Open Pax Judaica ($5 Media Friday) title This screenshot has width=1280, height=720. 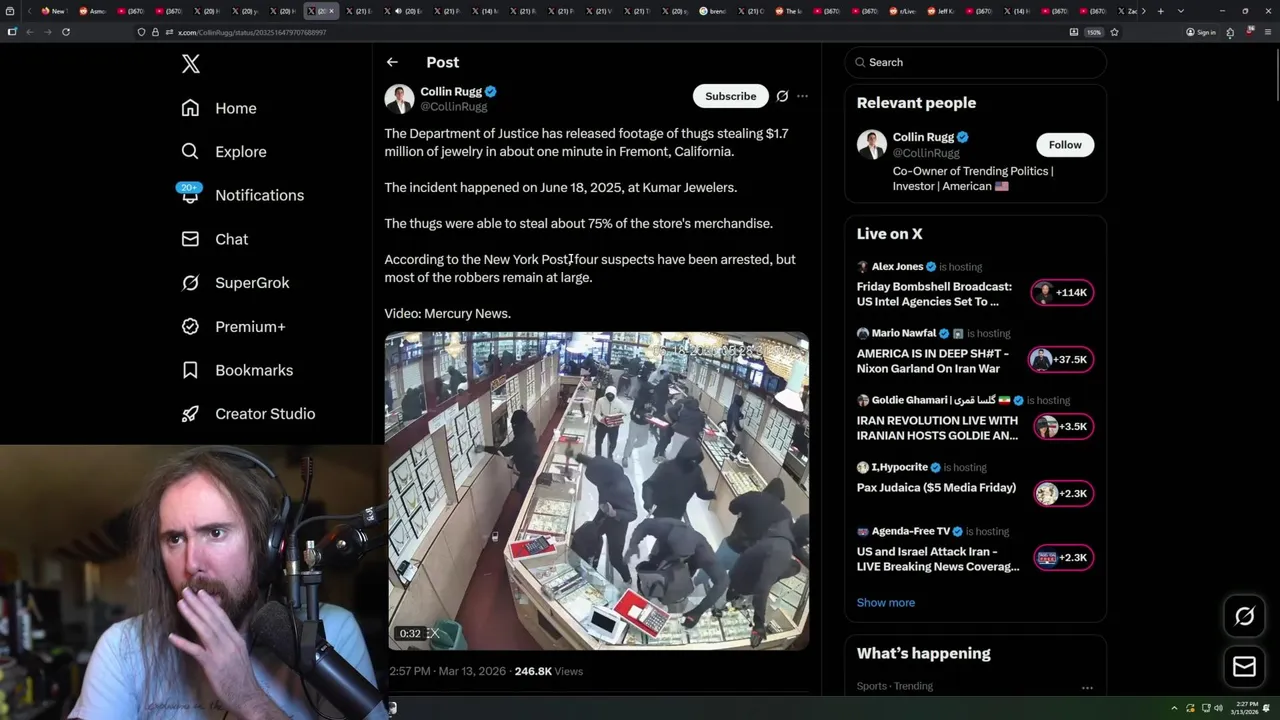tap(936, 487)
